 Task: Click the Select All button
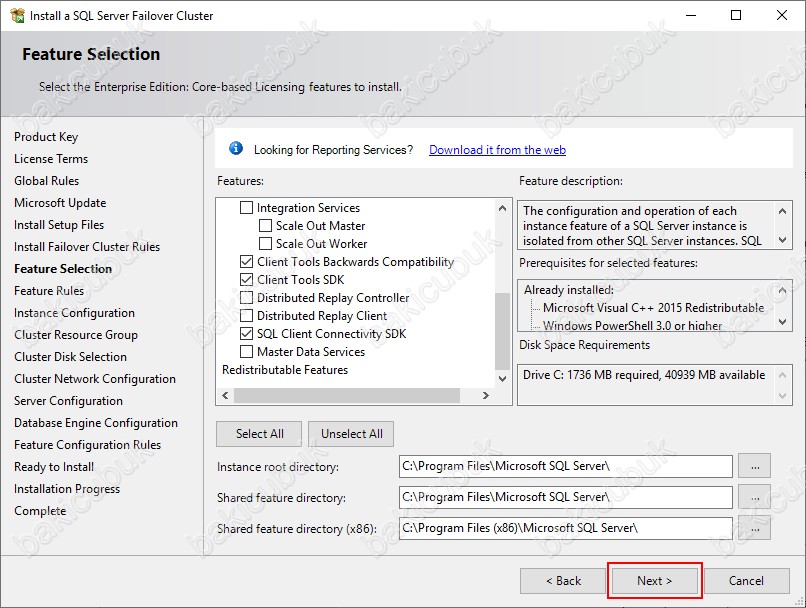[x=260, y=434]
